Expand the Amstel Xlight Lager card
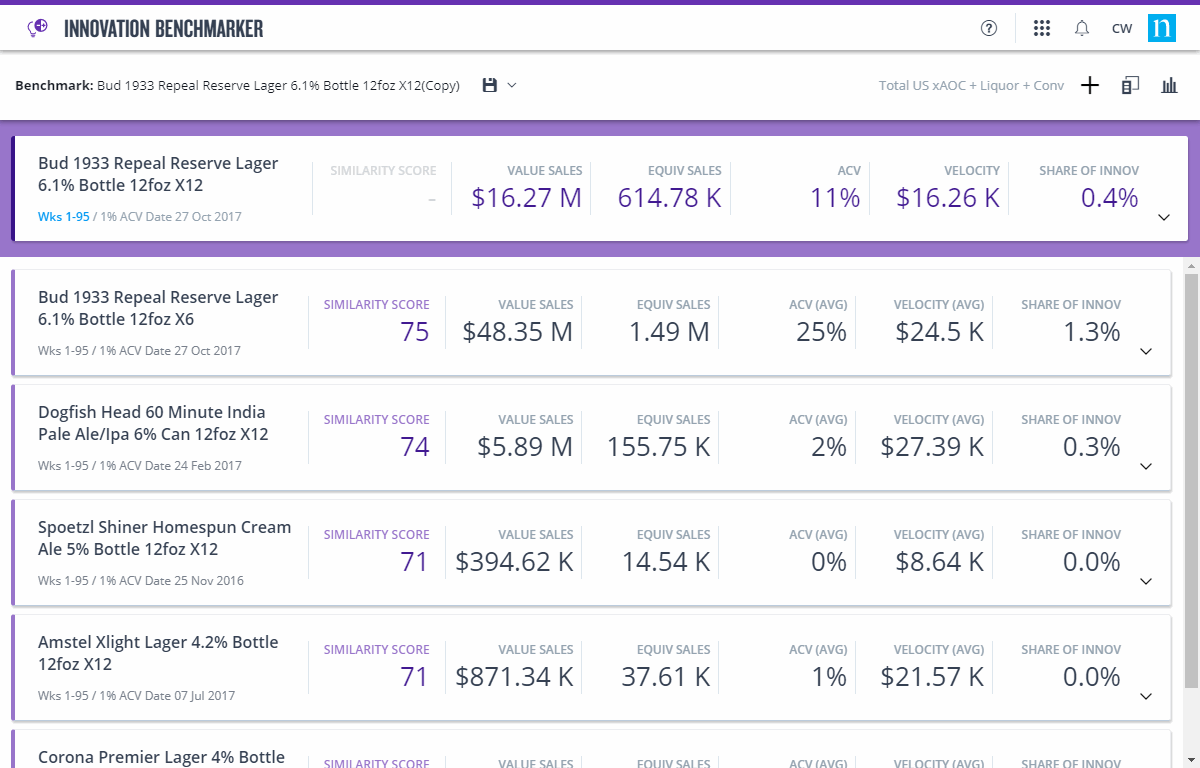The width and height of the screenshot is (1200, 768). pyautogui.click(x=1146, y=696)
